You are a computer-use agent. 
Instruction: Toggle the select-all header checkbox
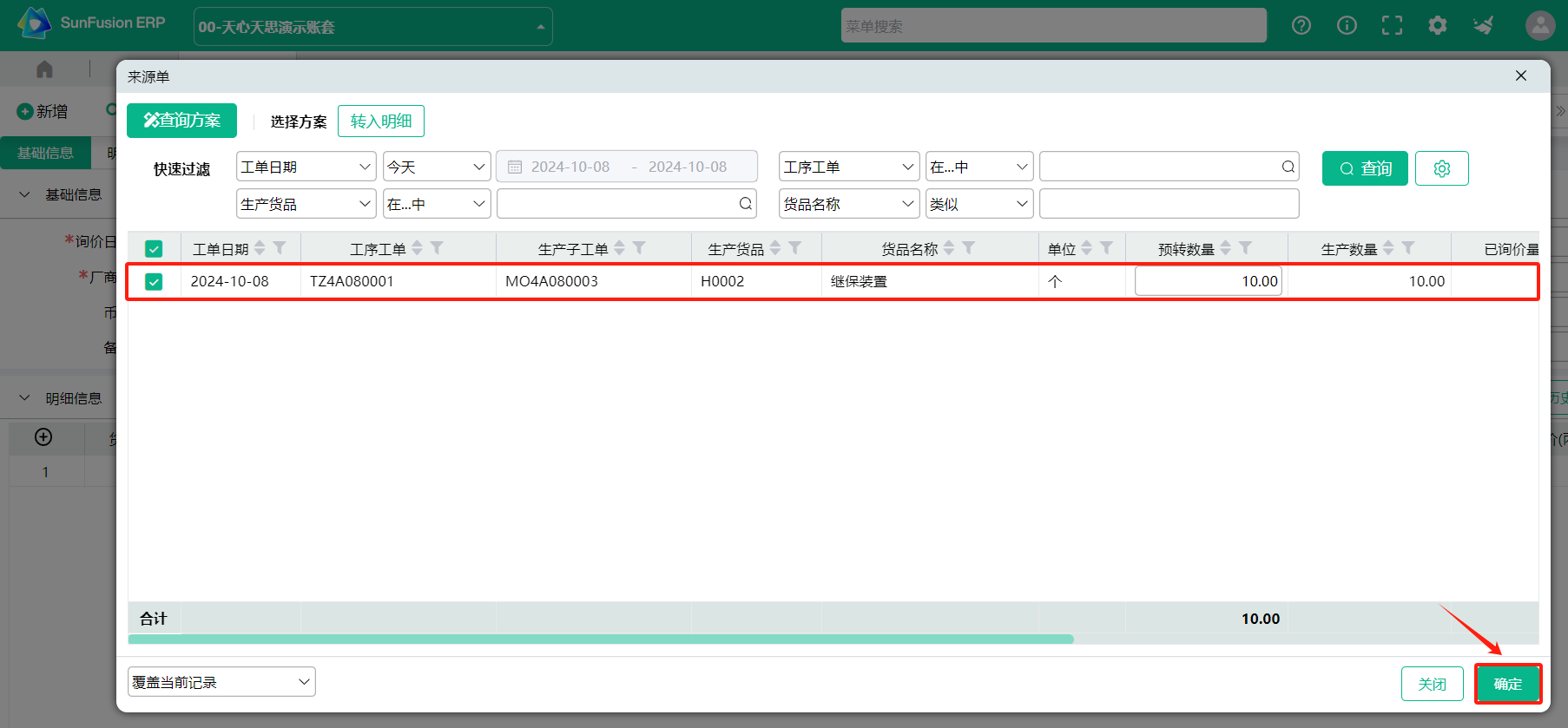tap(154, 249)
